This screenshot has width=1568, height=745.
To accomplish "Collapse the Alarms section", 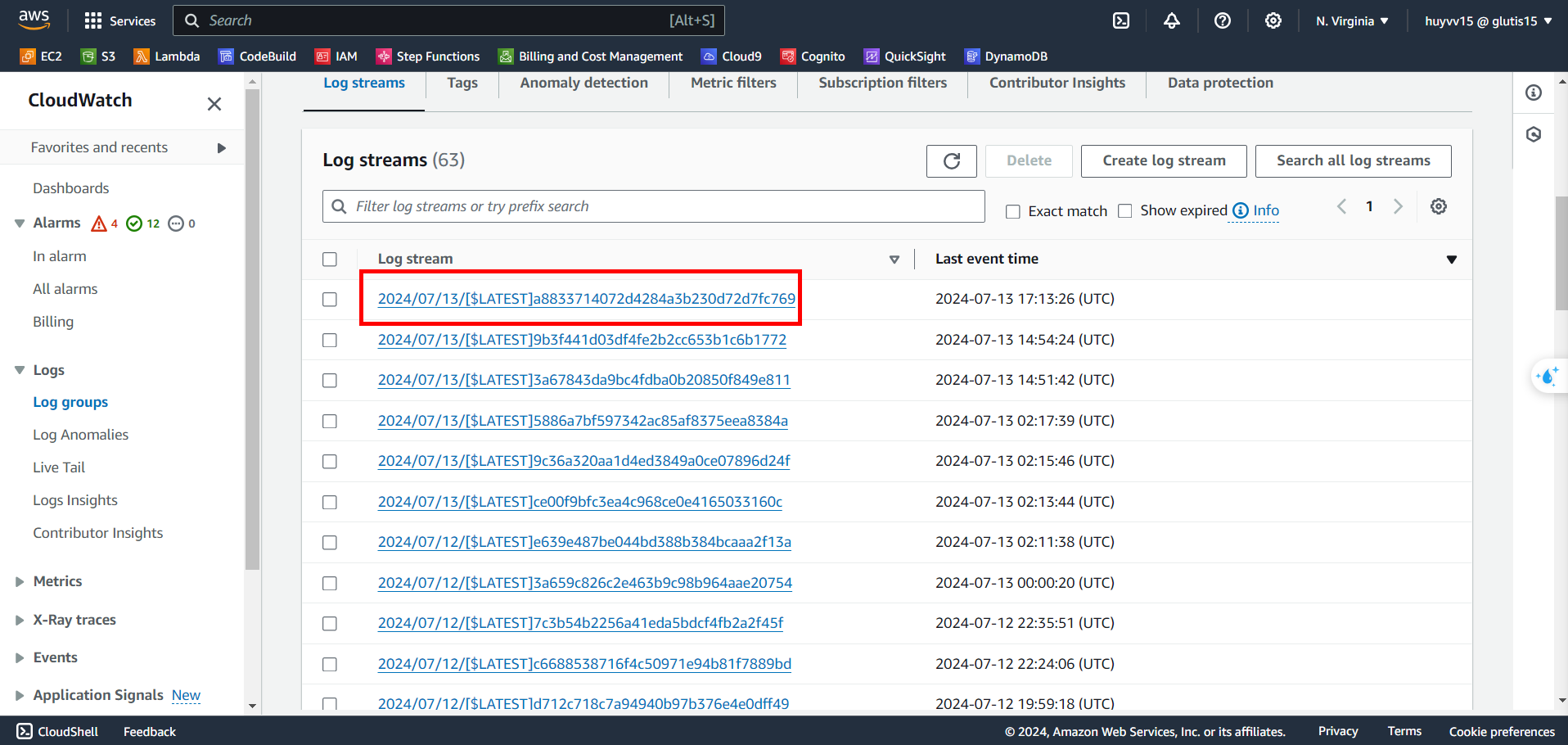I will pos(20,223).
